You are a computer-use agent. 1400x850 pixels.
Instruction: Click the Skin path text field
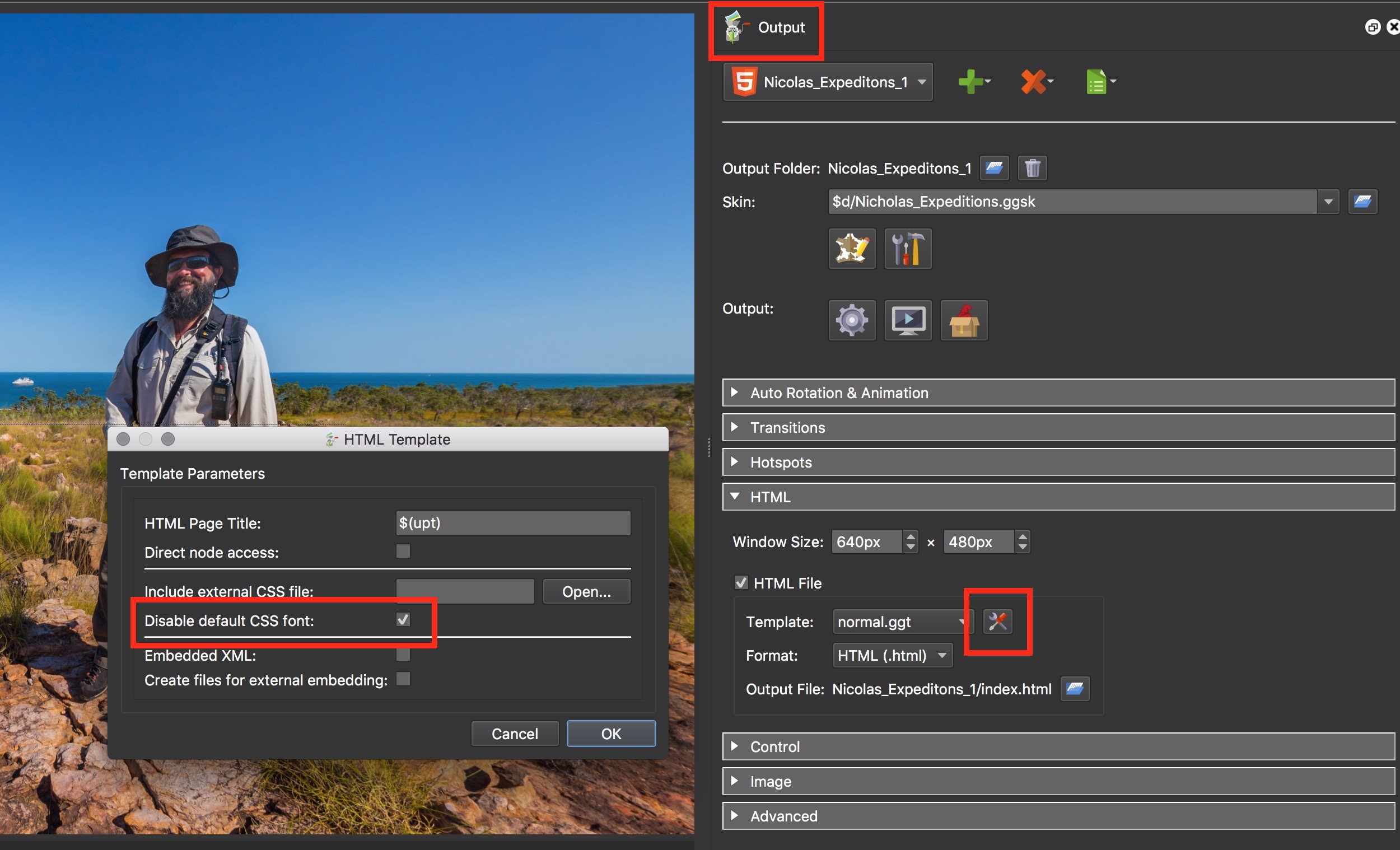(x=1073, y=202)
